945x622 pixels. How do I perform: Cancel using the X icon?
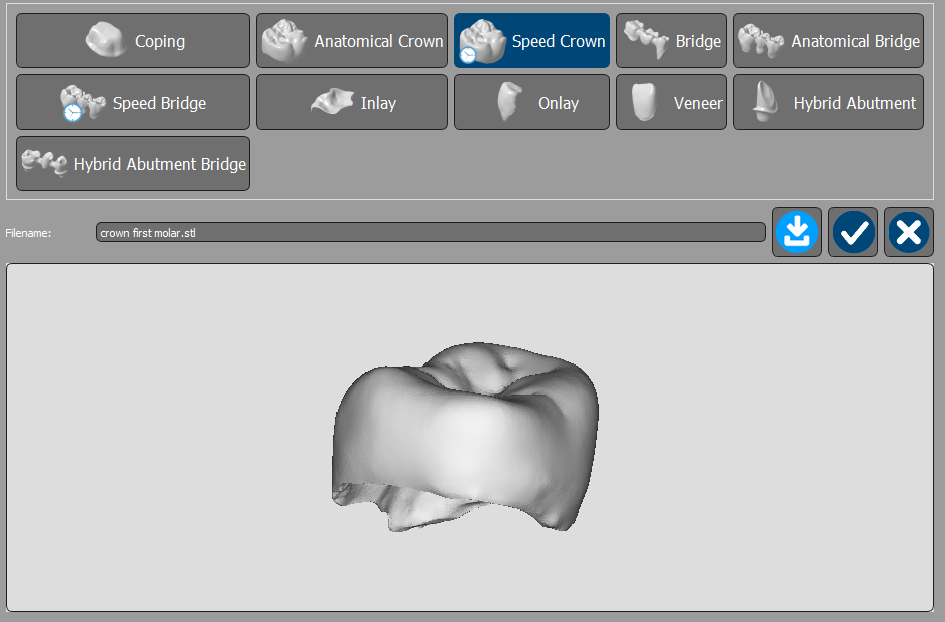click(908, 233)
